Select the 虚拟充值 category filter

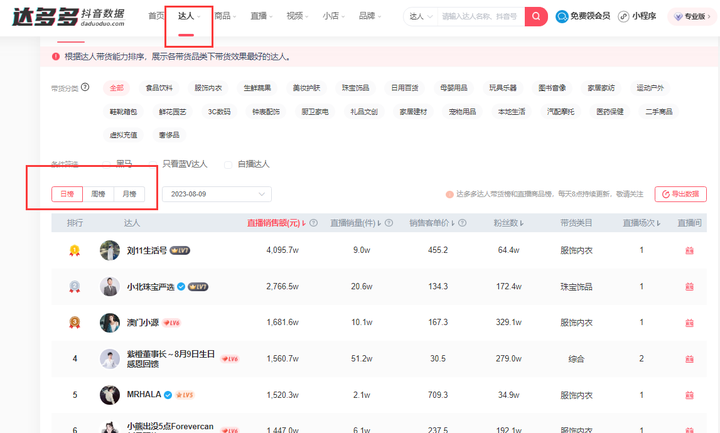click(x=123, y=135)
